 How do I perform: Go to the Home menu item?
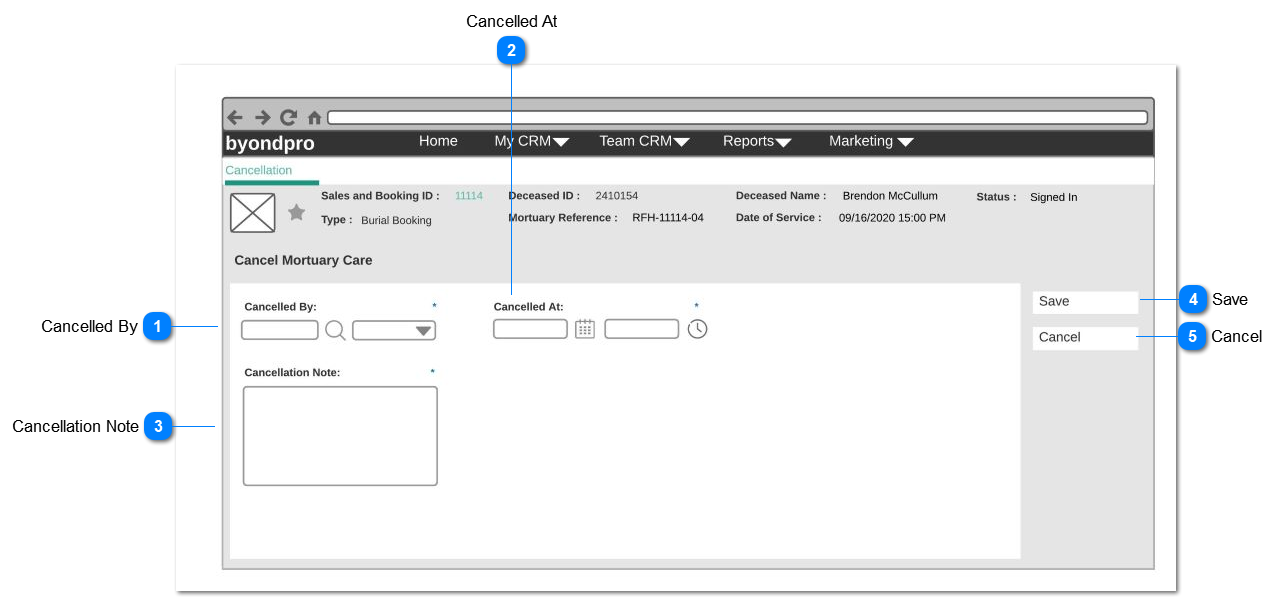(x=438, y=141)
